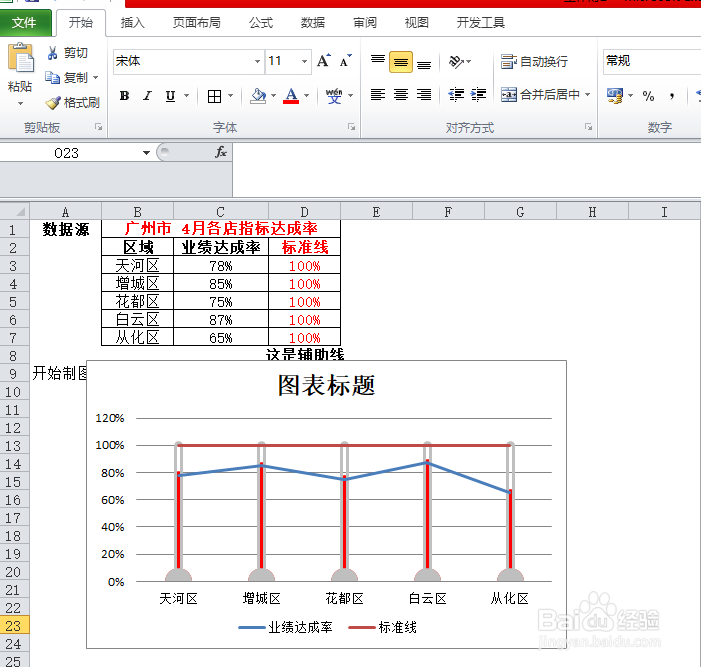Click chart title 图表标题

[326, 385]
